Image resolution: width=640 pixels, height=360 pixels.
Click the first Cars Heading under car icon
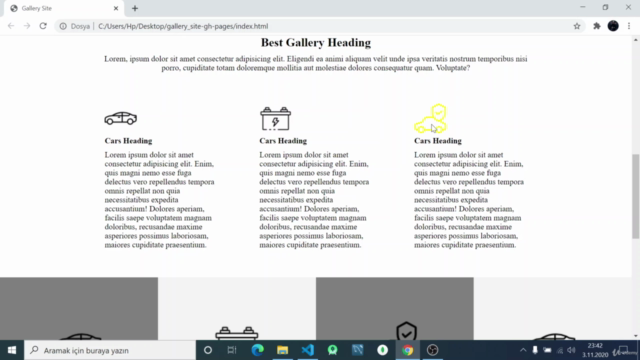(x=128, y=141)
